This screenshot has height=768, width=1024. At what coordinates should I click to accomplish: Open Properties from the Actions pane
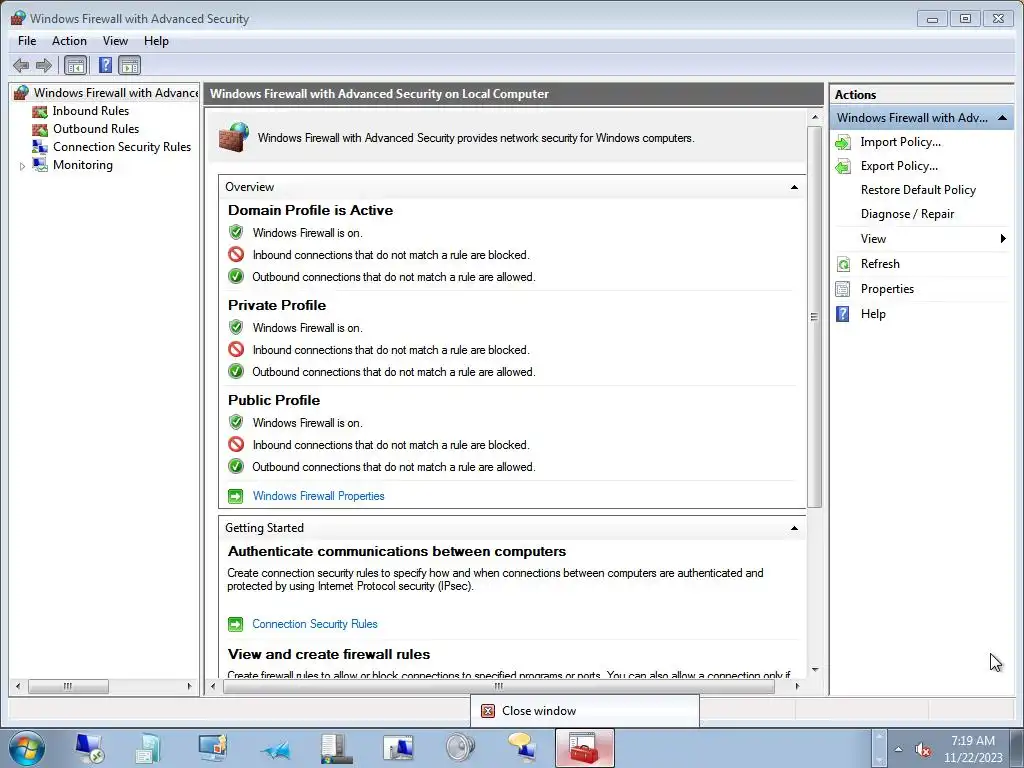tap(887, 289)
